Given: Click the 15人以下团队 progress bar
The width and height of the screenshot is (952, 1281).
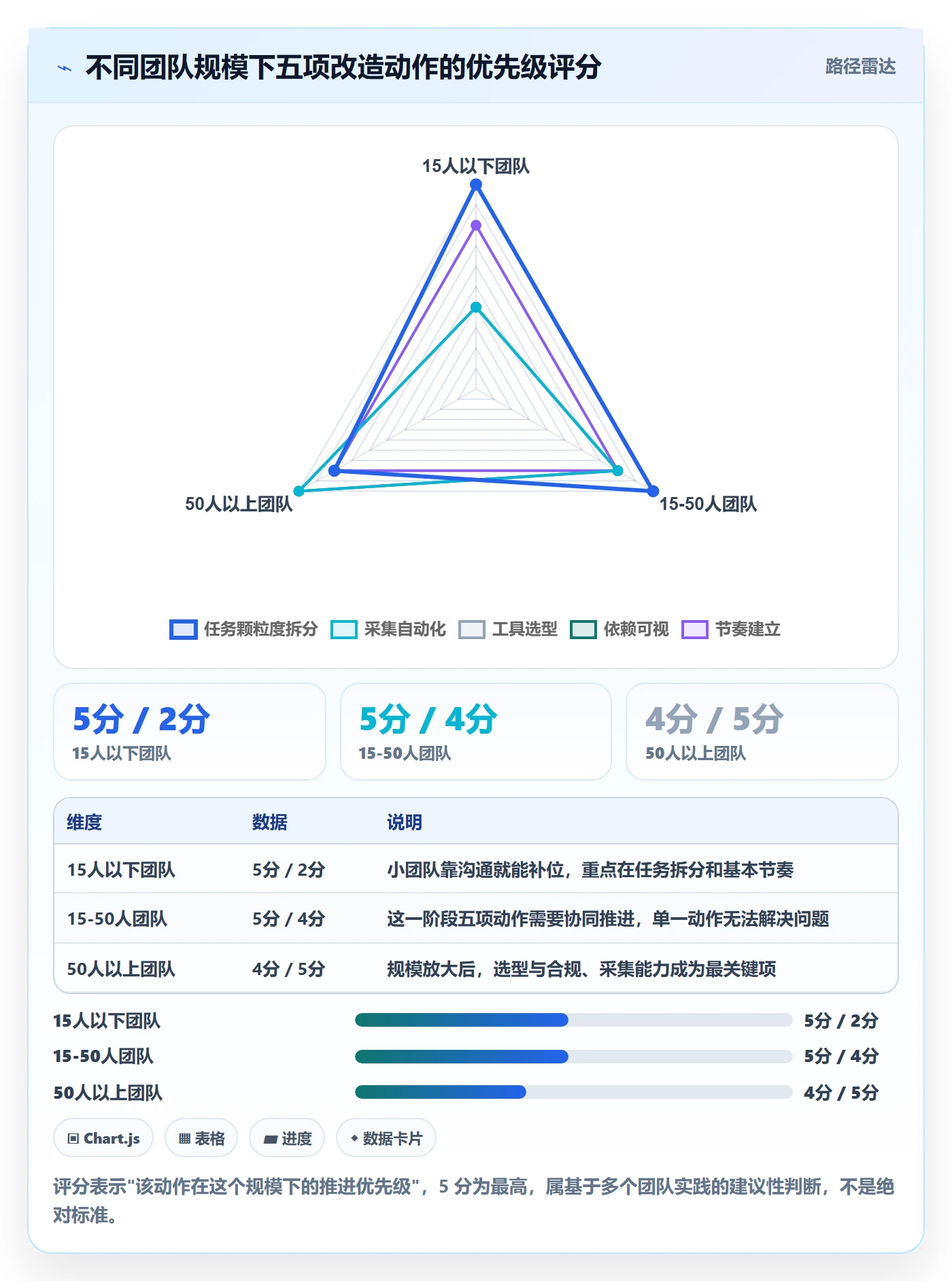Looking at the screenshot, I should click(x=573, y=1020).
